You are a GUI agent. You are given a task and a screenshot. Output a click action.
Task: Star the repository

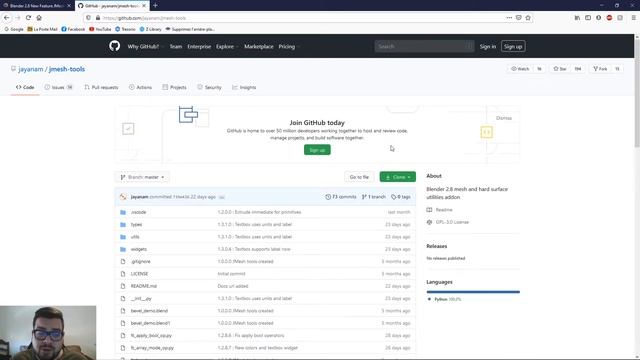(560, 69)
